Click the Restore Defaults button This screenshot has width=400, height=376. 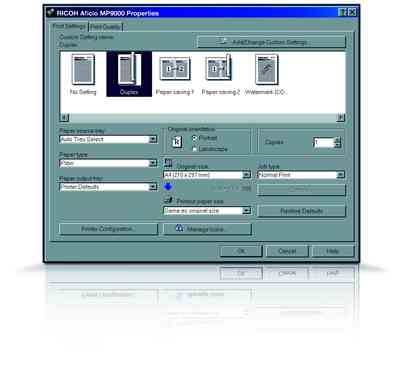[x=302, y=211]
